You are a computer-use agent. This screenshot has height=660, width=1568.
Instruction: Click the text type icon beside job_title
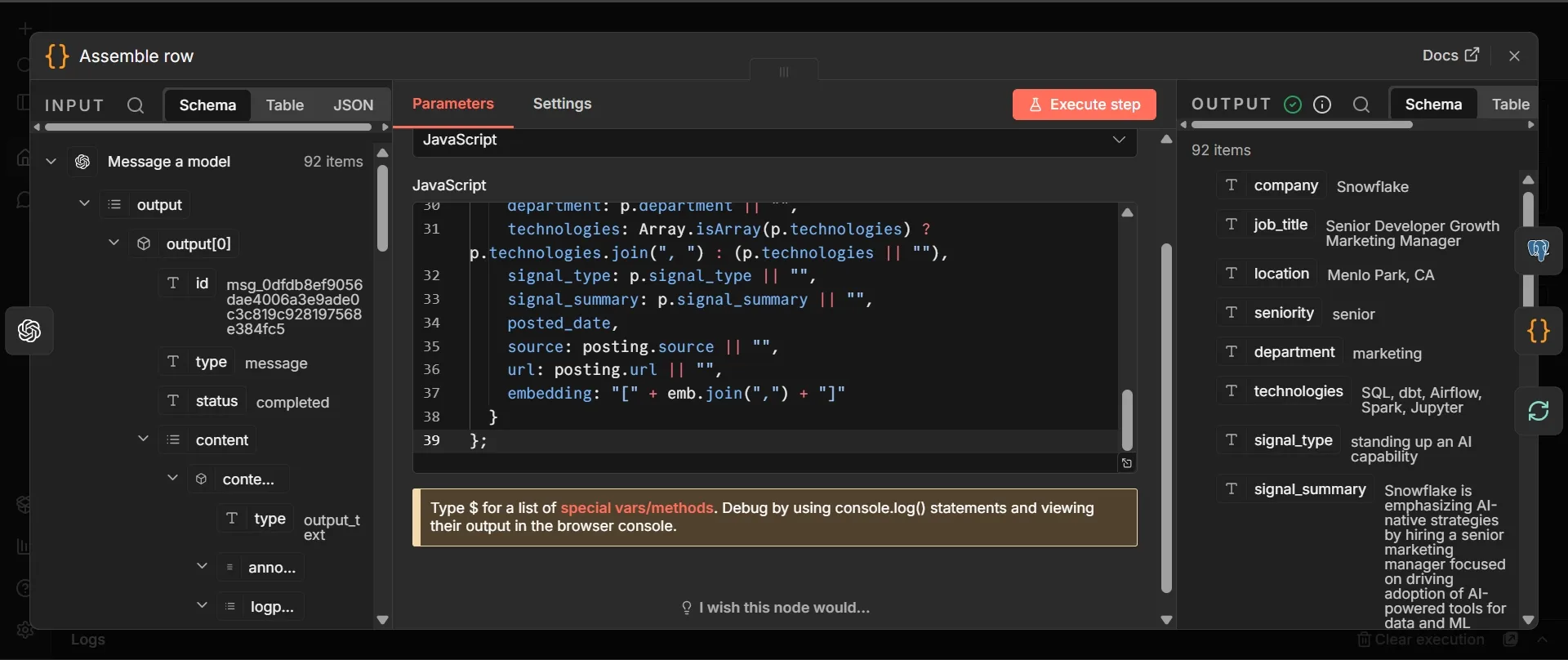coord(1232,225)
